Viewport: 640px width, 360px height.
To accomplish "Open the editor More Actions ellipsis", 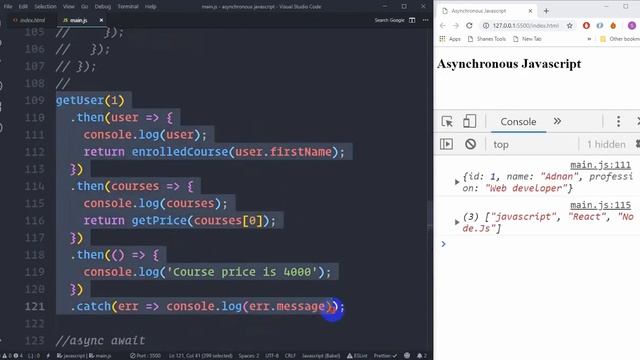I will [425, 20].
